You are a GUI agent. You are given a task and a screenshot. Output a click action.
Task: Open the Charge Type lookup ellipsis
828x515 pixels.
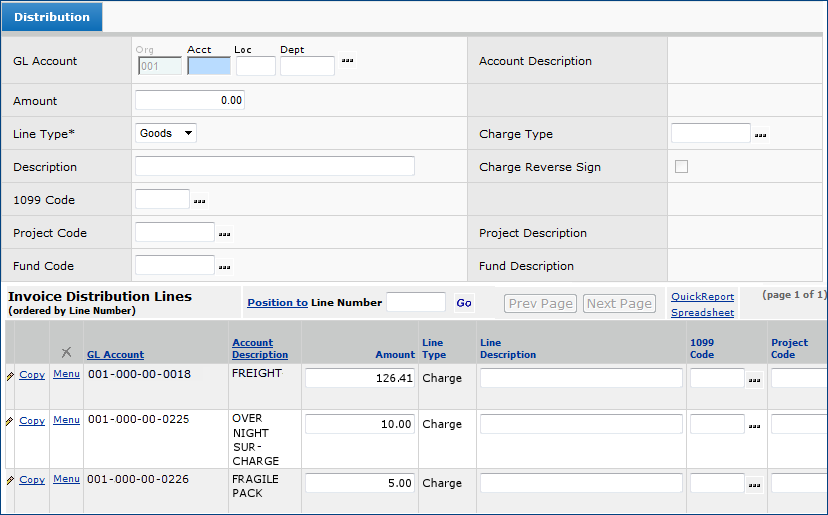[x=761, y=134]
